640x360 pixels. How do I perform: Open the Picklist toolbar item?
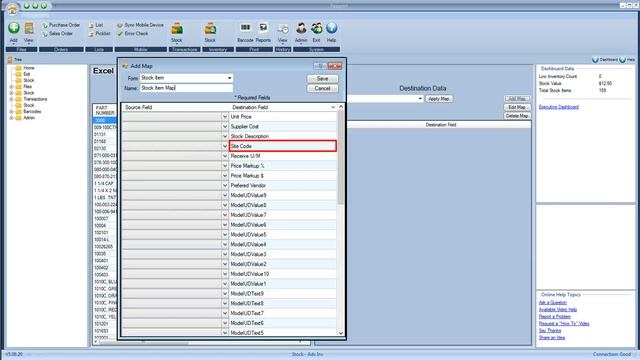click(x=100, y=34)
